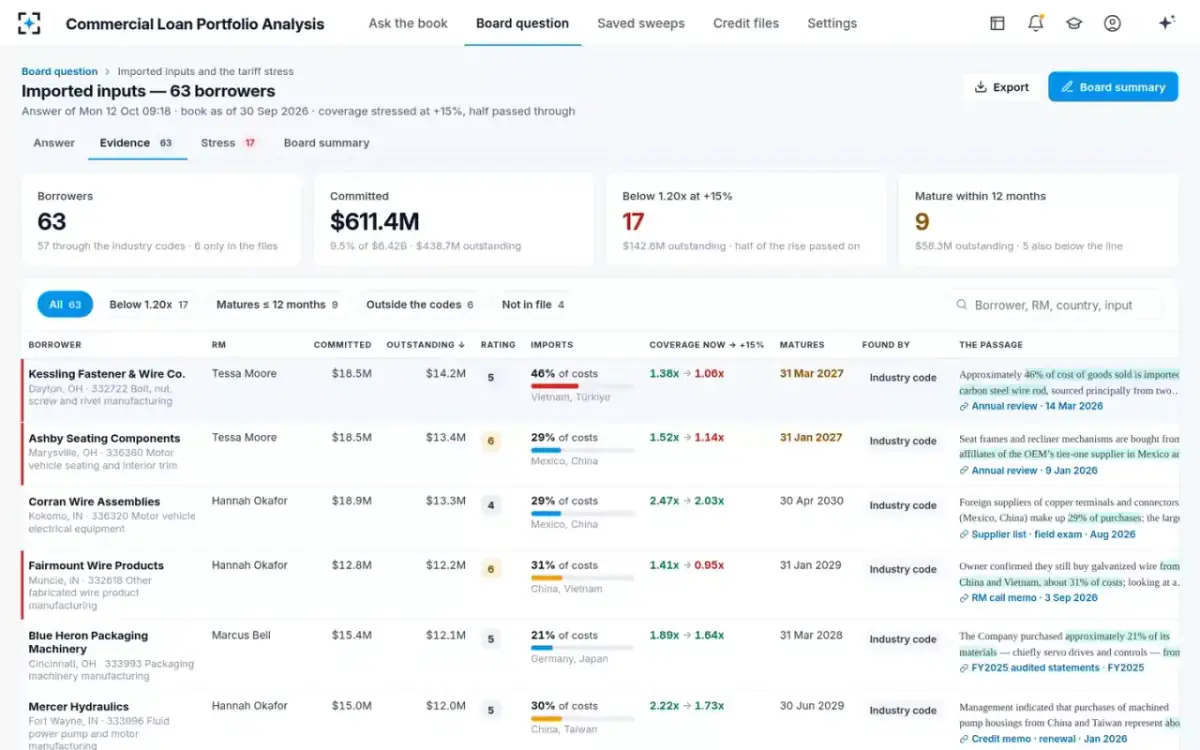
Task: Click link icon beside RM call memo
Action: [964, 598]
